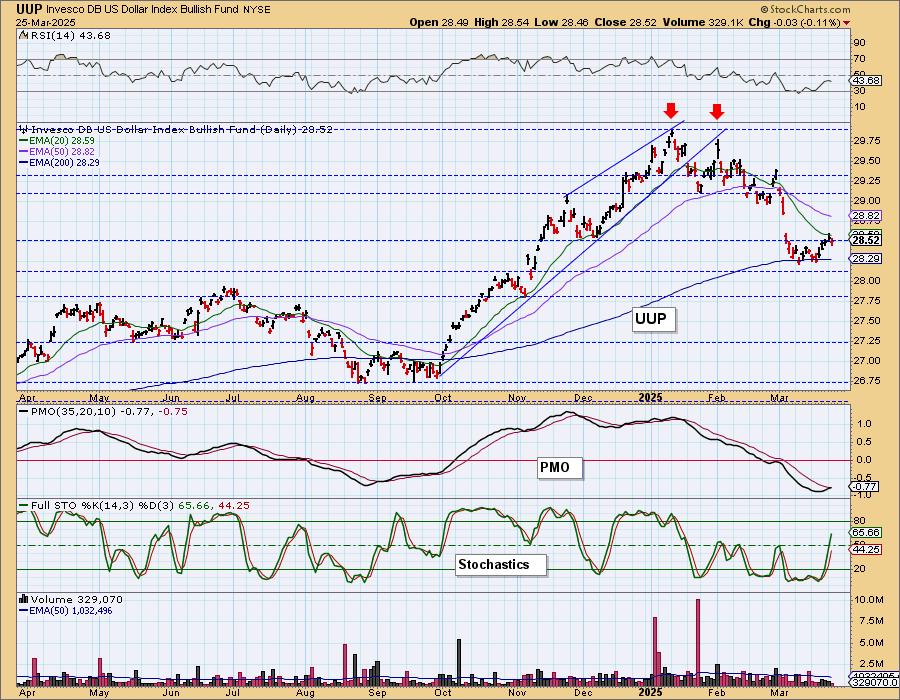Click the 27.25 price axis label
Viewport: 900px width, 700px height.
point(867,341)
